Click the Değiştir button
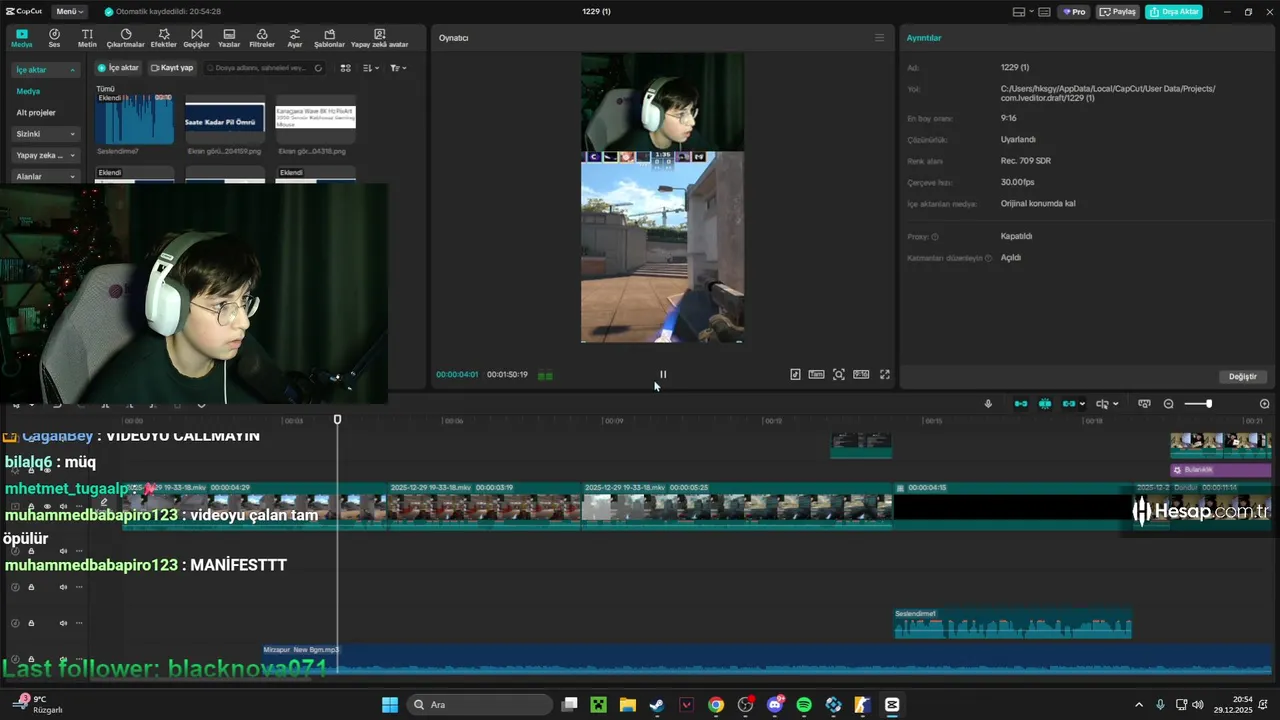Screen dimensions: 1280x720 tap(1243, 376)
